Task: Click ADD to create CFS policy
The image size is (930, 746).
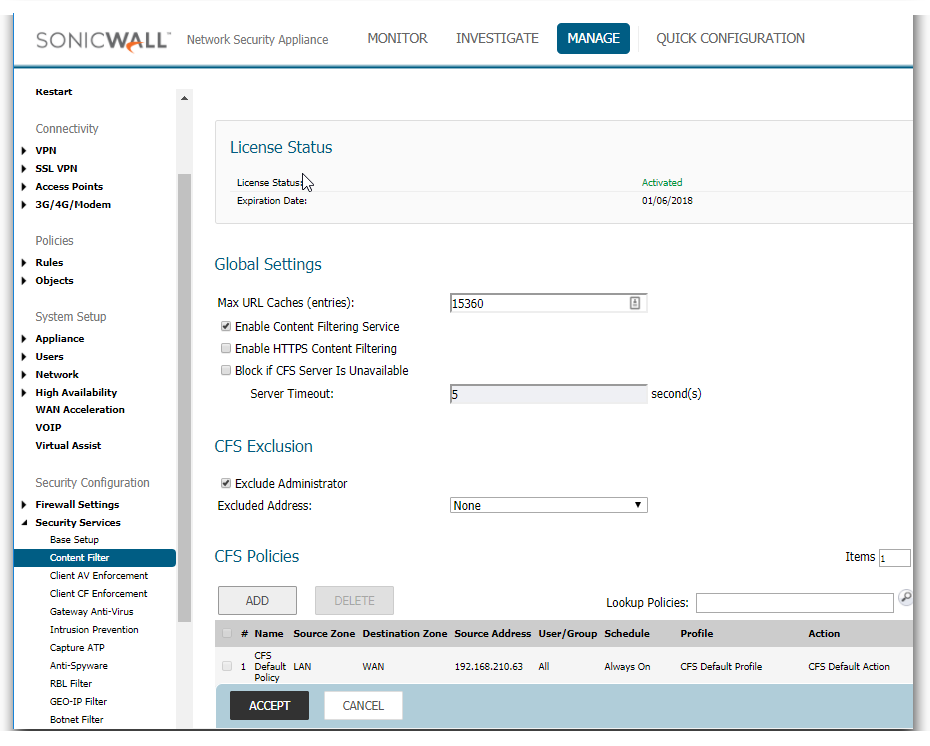Action: [257, 601]
